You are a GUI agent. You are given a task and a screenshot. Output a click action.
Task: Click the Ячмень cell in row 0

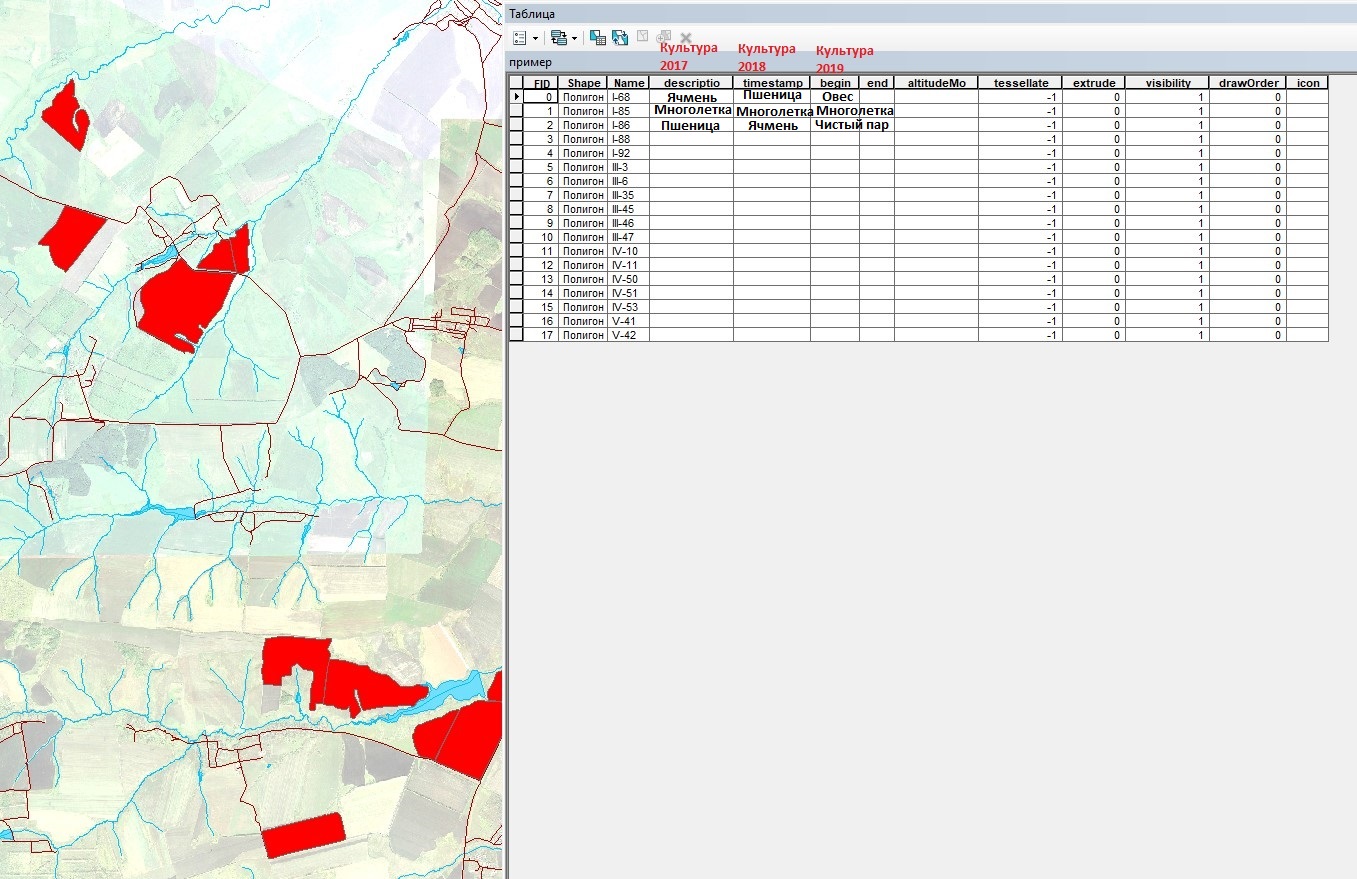pyautogui.click(x=691, y=97)
